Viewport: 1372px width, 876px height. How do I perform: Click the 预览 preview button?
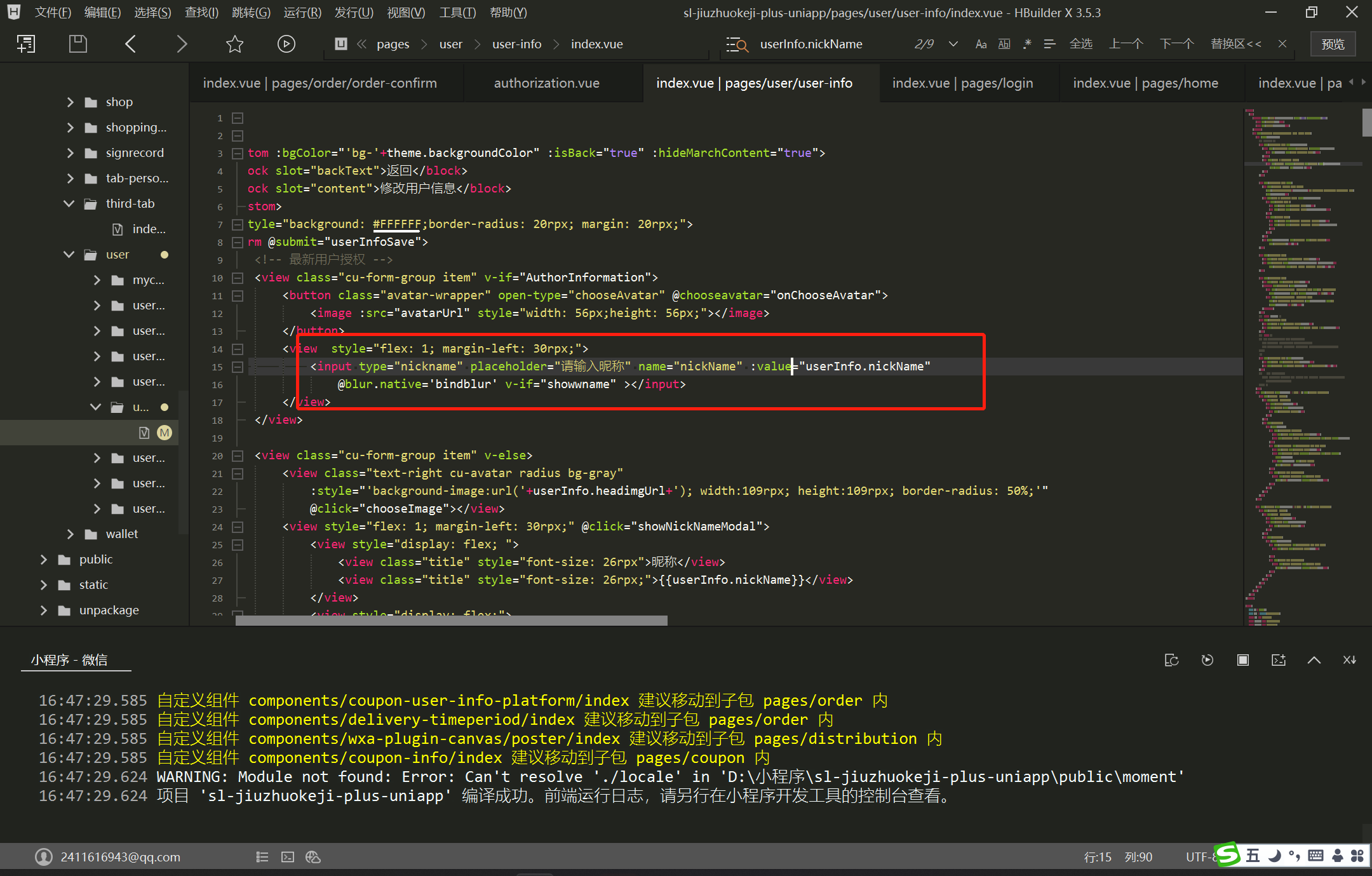pos(1332,44)
